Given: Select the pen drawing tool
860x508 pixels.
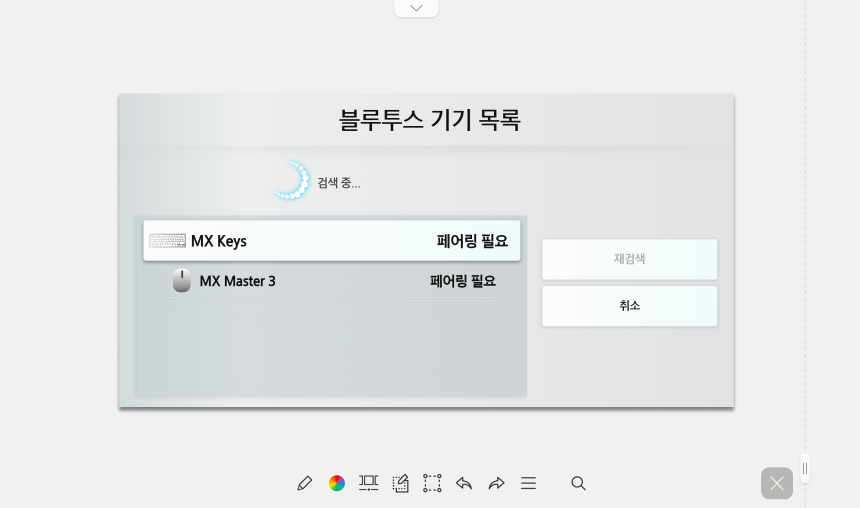Looking at the screenshot, I should pos(304,483).
